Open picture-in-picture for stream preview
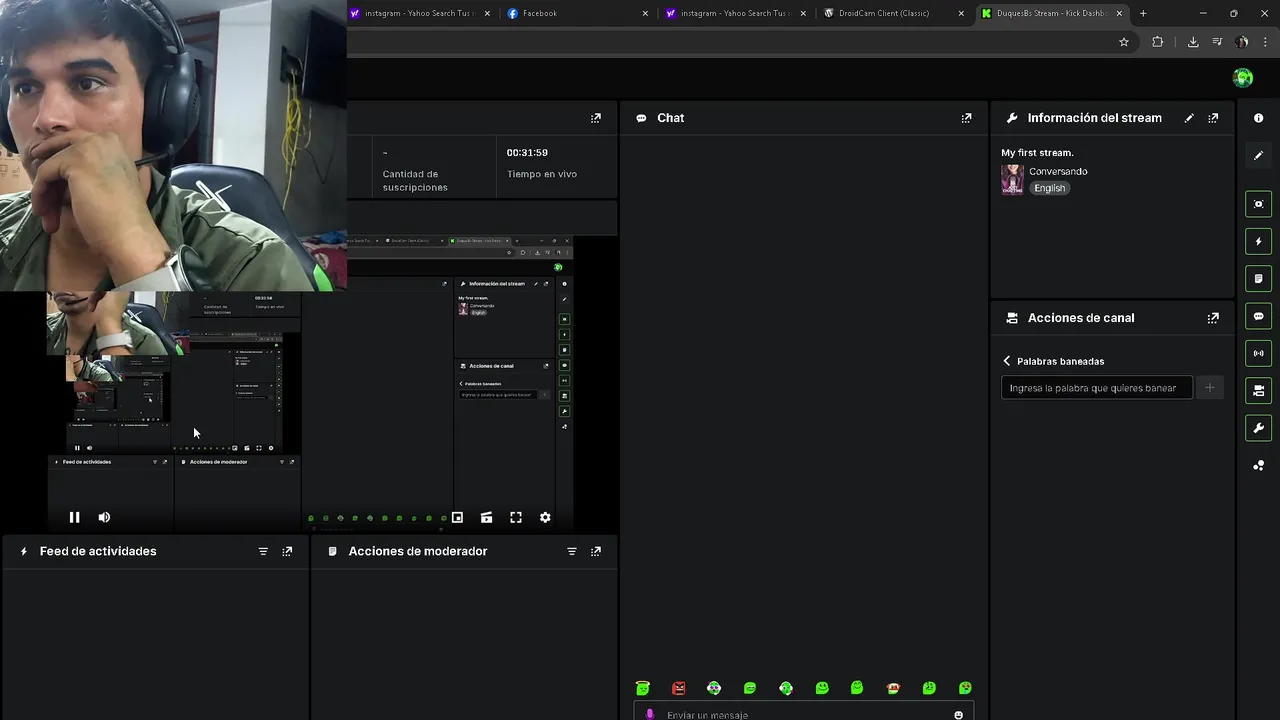 (x=457, y=517)
